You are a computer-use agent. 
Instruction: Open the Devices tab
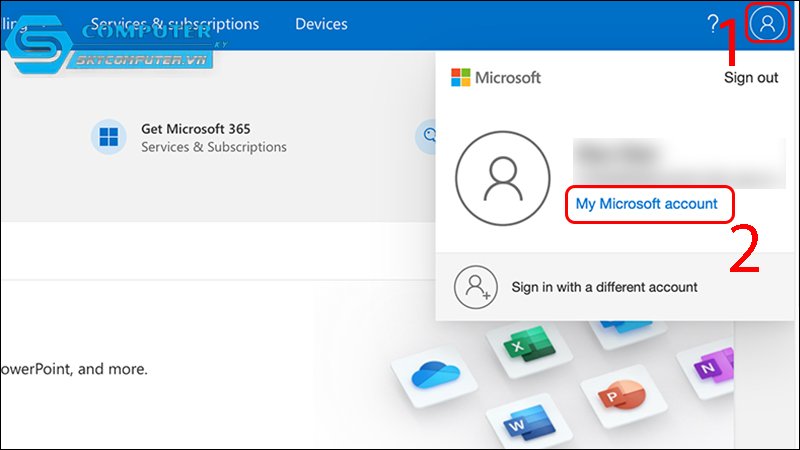pyautogui.click(x=321, y=24)
